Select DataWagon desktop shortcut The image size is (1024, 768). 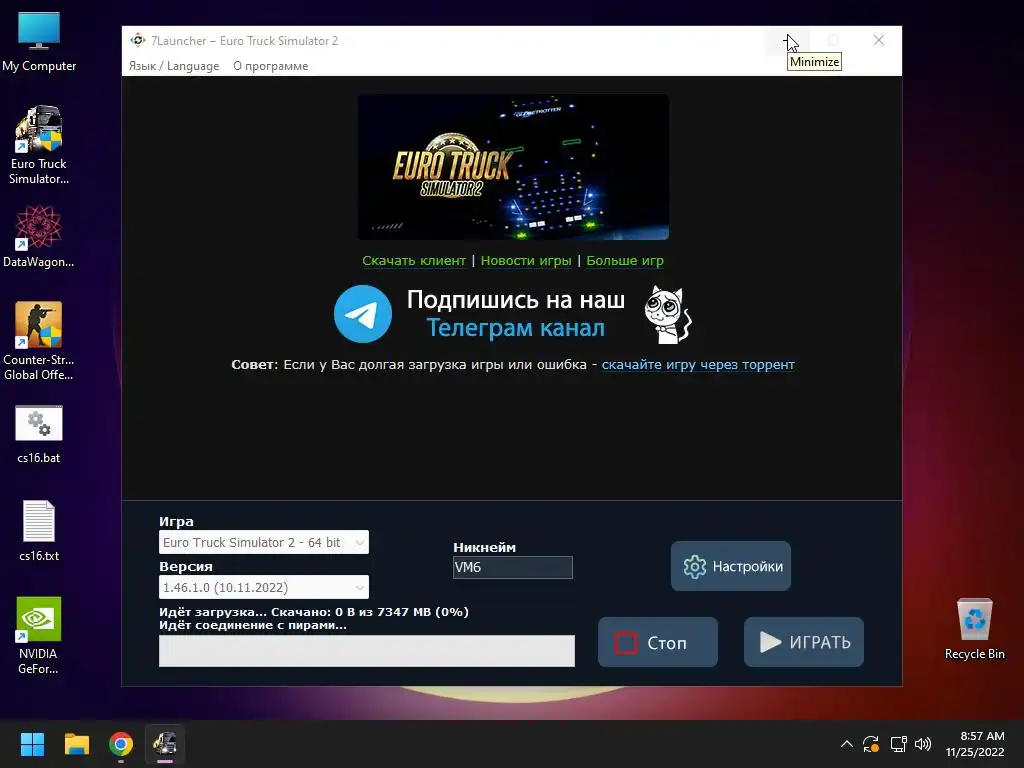tap(39, 236)
